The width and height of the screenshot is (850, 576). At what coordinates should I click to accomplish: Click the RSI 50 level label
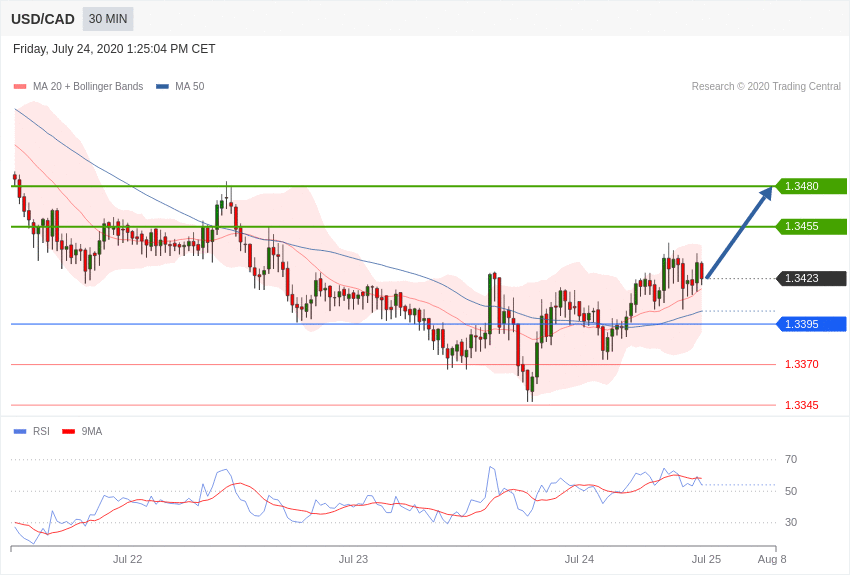[791, 491]
